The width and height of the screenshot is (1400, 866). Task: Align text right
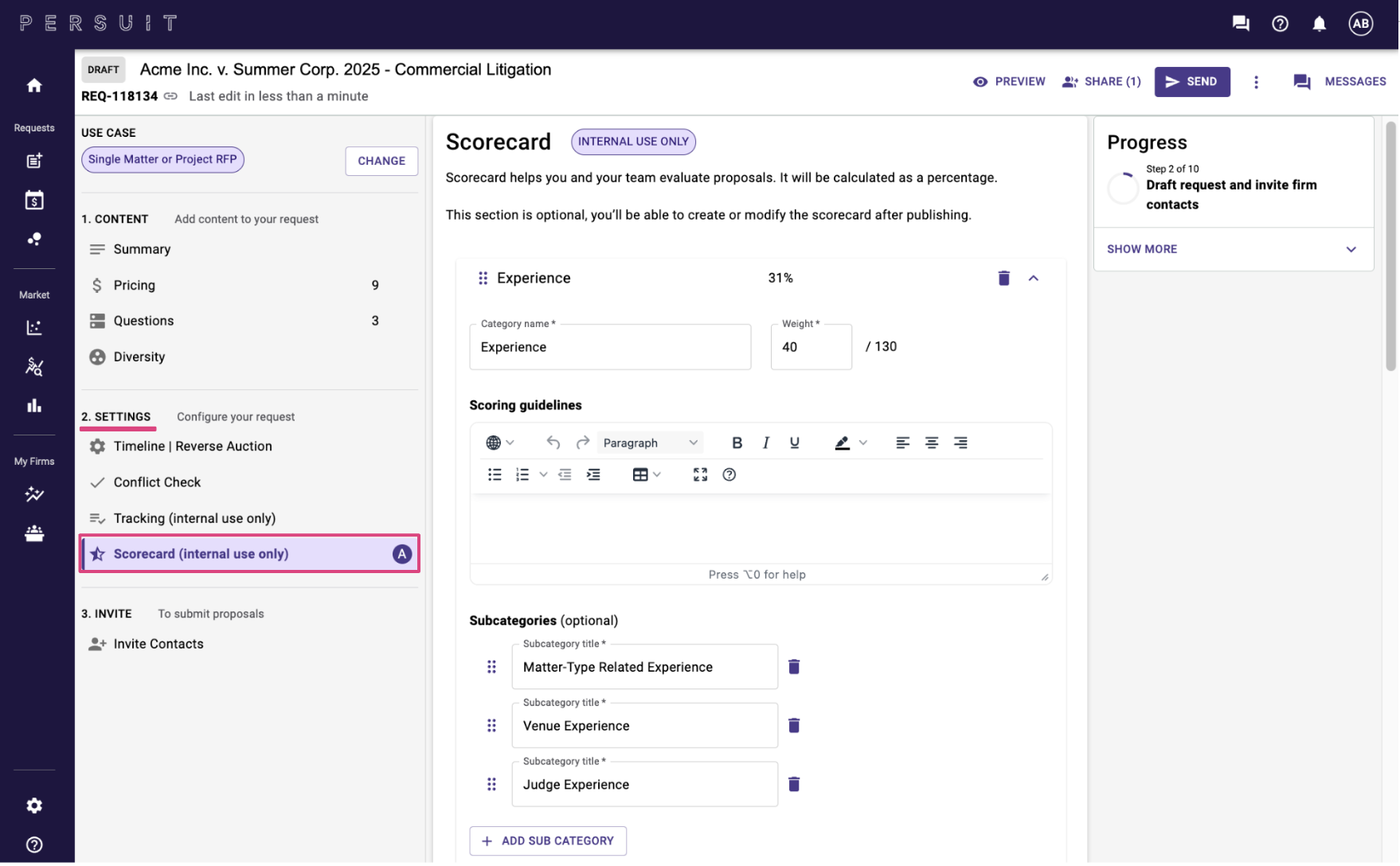(961, 443)
